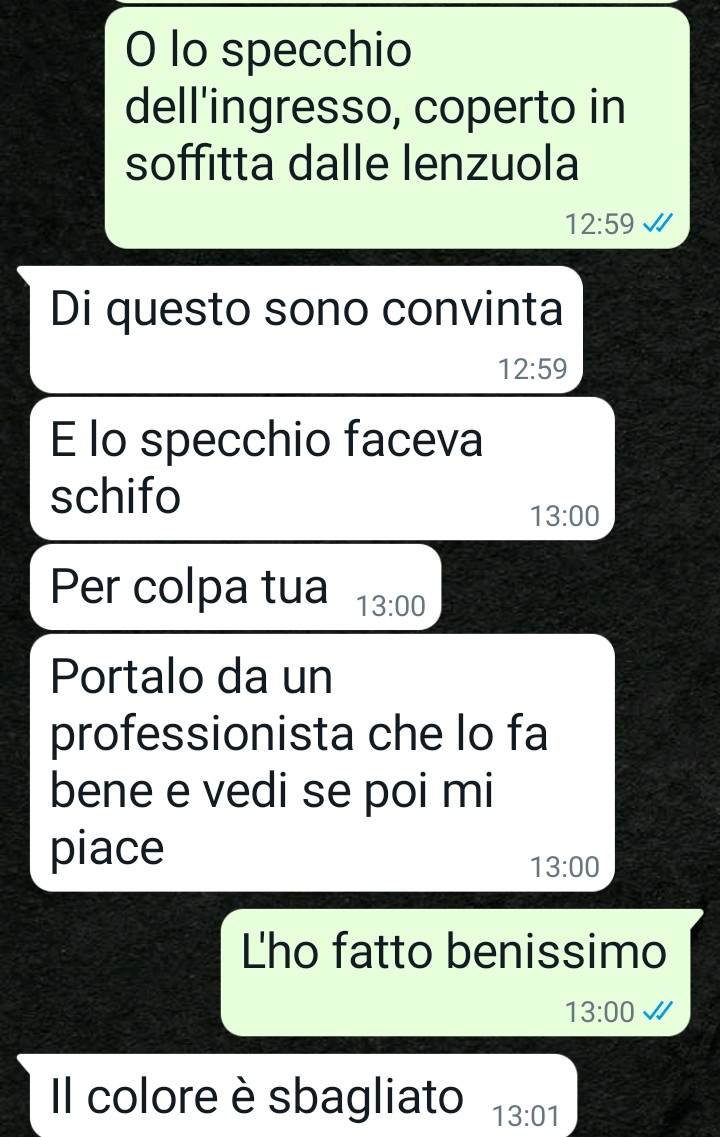The image size is (720, 1137).
Task: Click the 12:59 timestamp on the green bubble
Action: pyautogui.click(x=600, y=224)
